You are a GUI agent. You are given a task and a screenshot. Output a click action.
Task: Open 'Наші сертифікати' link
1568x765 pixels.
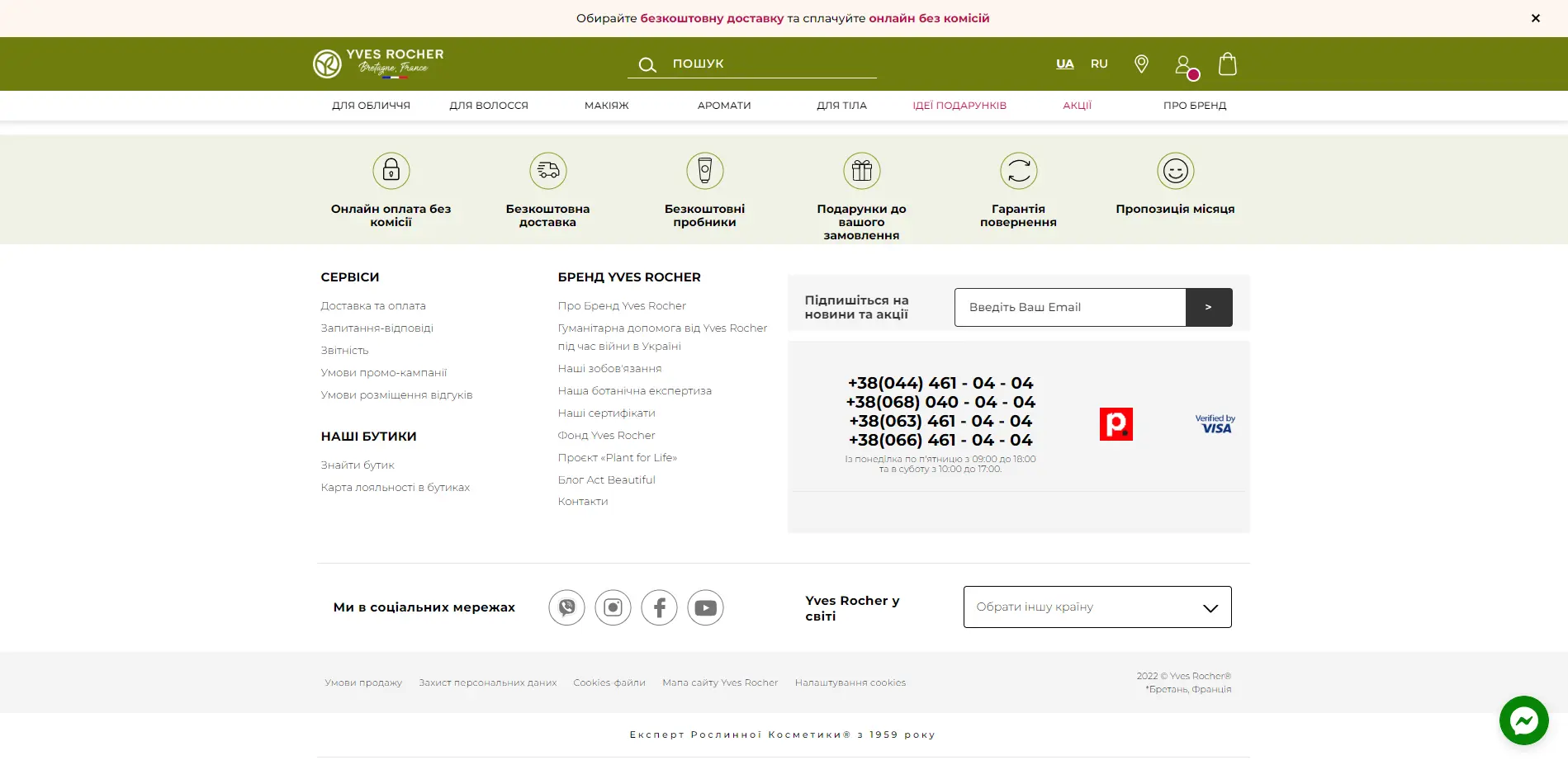606,413
